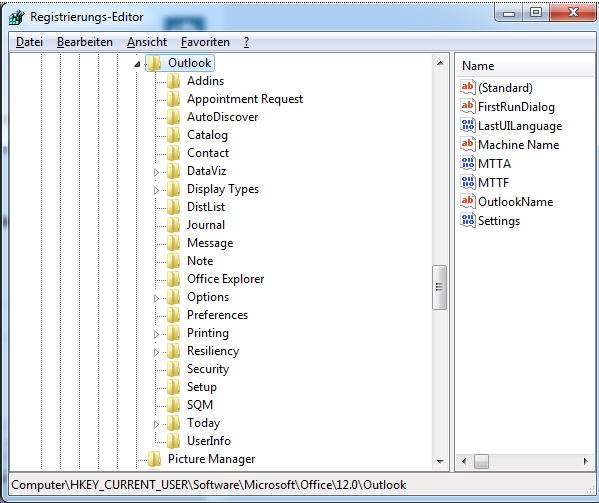Viewport: 599px width, 503px height.
Task: Click the Machine Name string value icon
Action: click(468, 144)
